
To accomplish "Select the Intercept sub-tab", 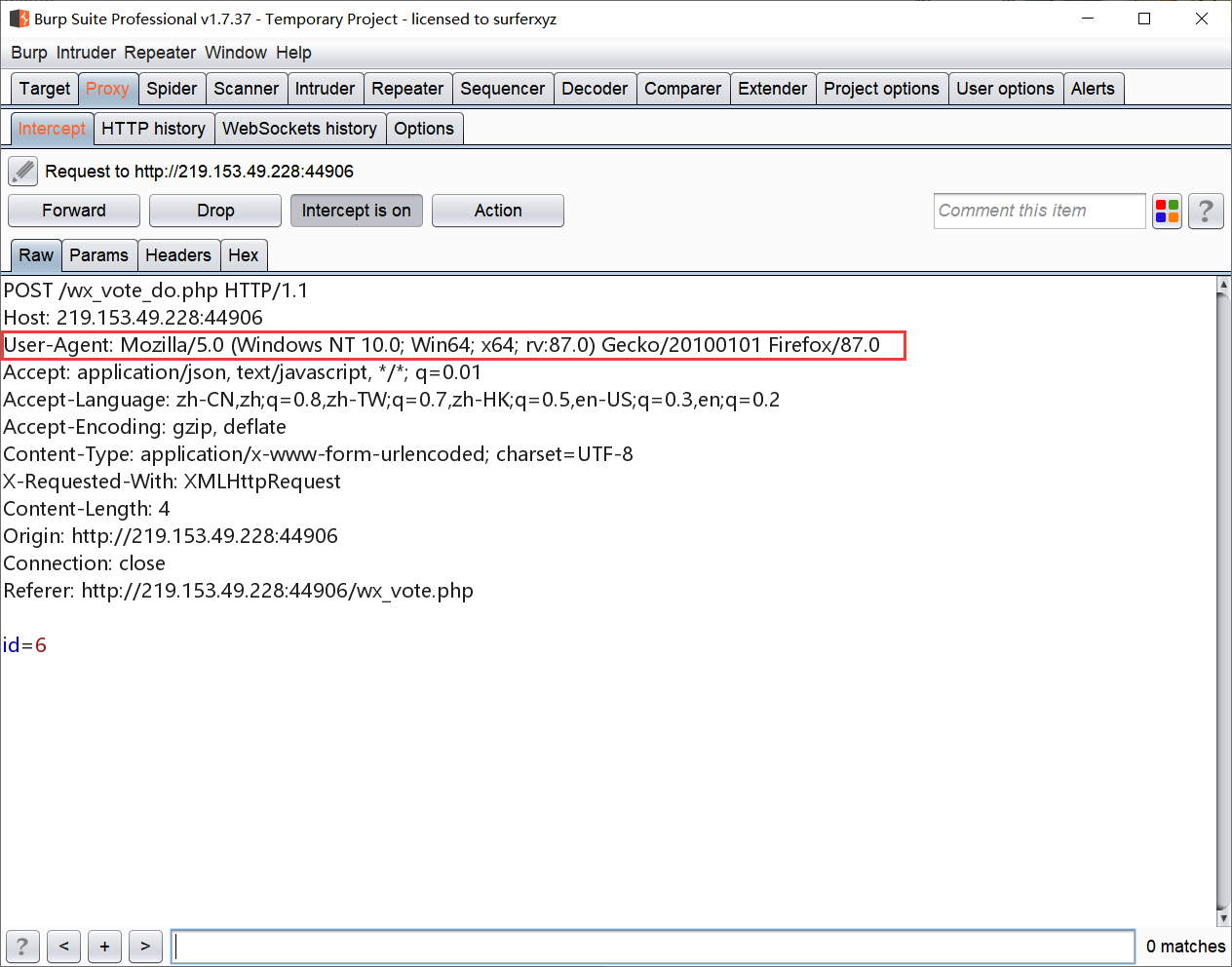I will [52, 129].
